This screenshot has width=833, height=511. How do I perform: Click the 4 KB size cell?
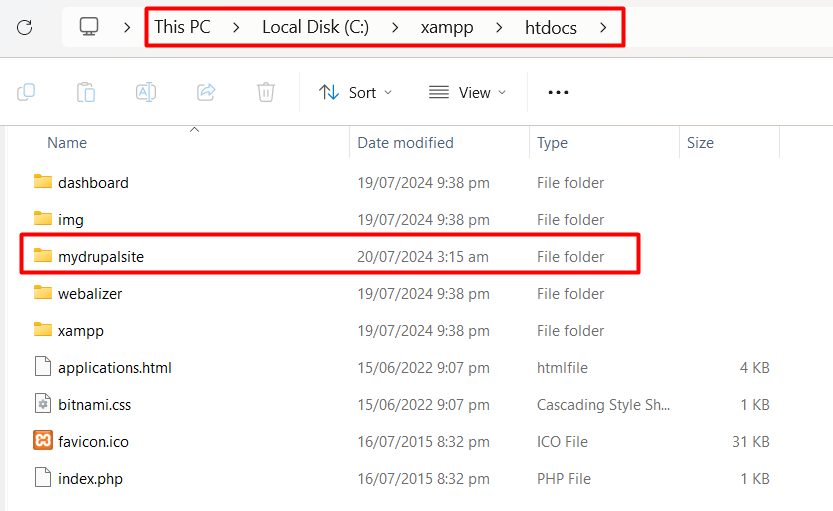tap(754, 368)
